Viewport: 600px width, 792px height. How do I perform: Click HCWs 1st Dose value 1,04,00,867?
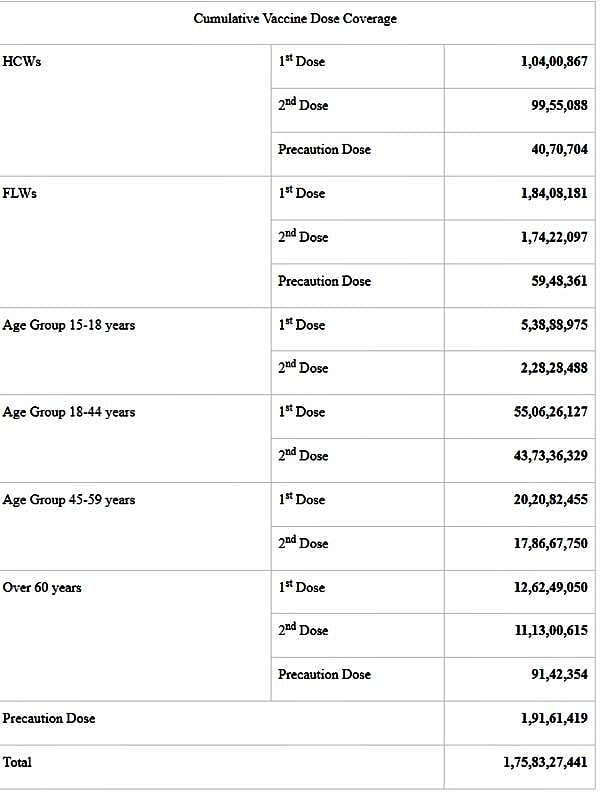tap(554, 62)
